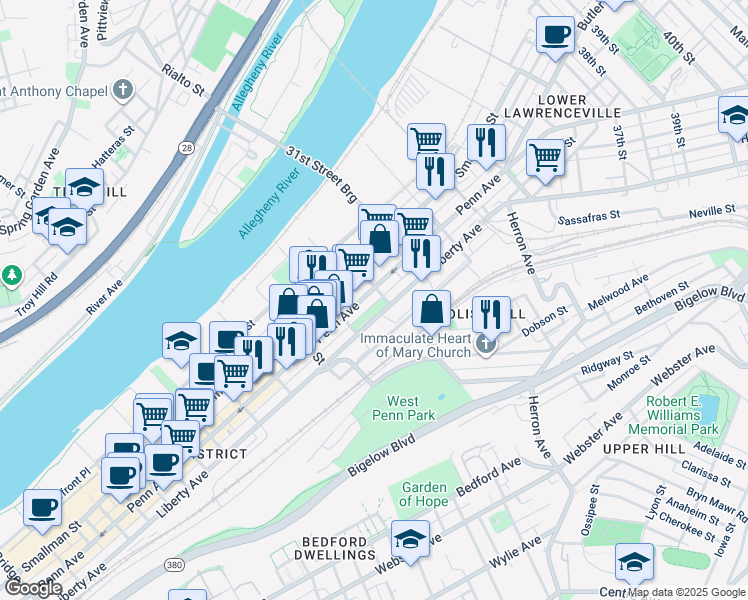The image size is (748, 600).
Task: Open the school marker in Bedford Dwellings
Action: pyautogui.click(x=410, y=540)
